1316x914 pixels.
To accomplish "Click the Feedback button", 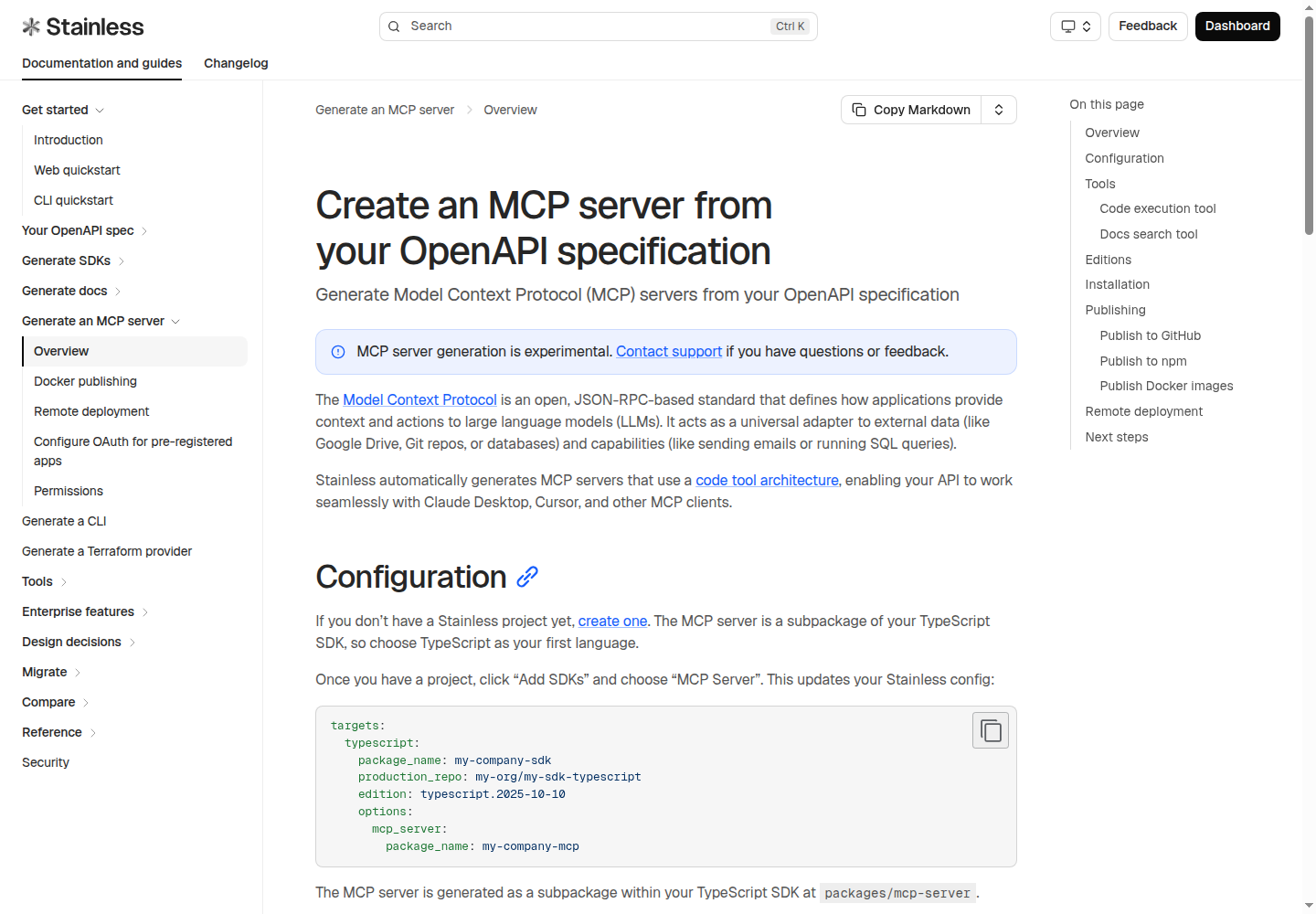I will (1148, 27).
